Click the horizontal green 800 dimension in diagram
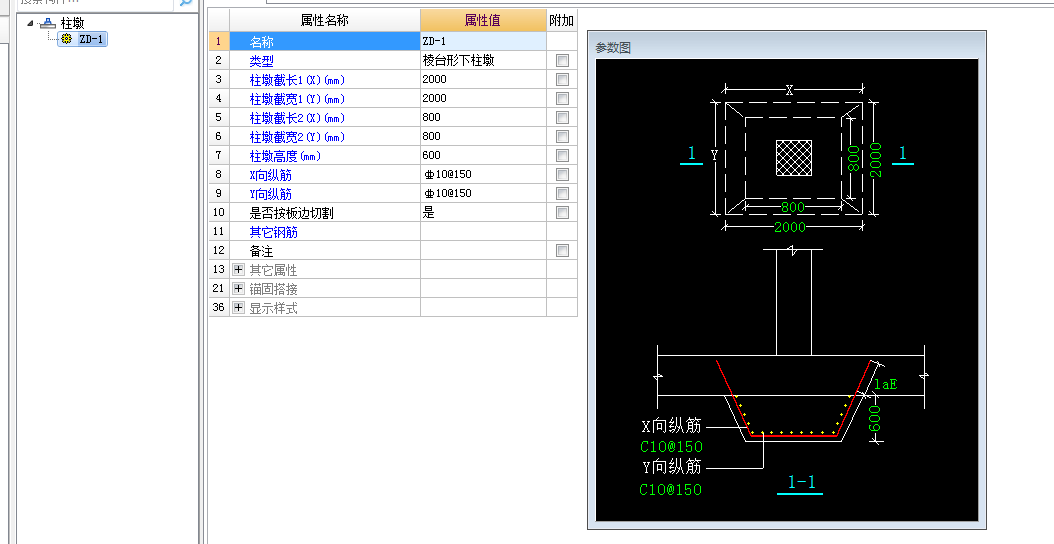This screenshot has height=544, width=1054. coord(793,207)
